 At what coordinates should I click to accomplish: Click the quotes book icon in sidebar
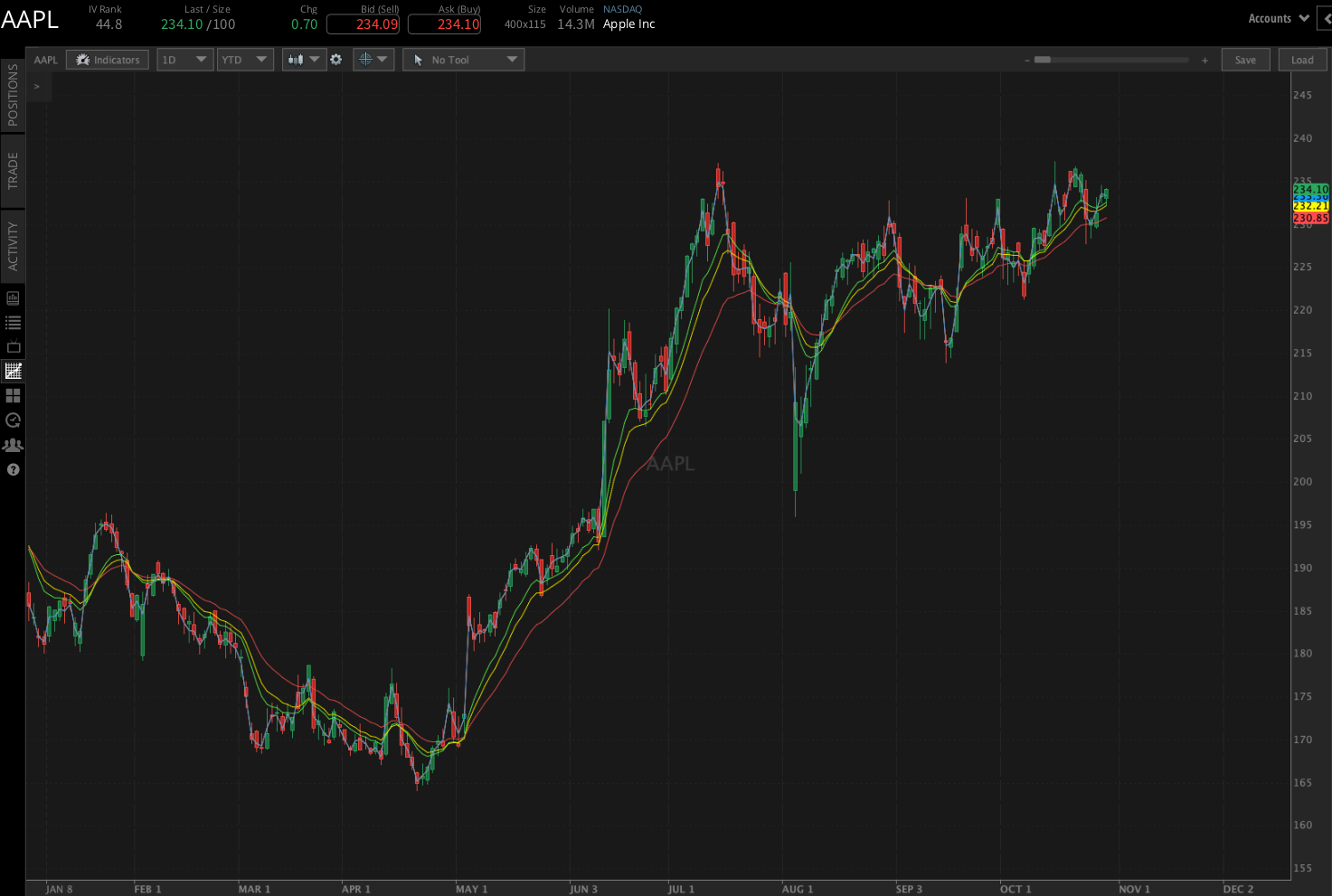coord(13,297)
